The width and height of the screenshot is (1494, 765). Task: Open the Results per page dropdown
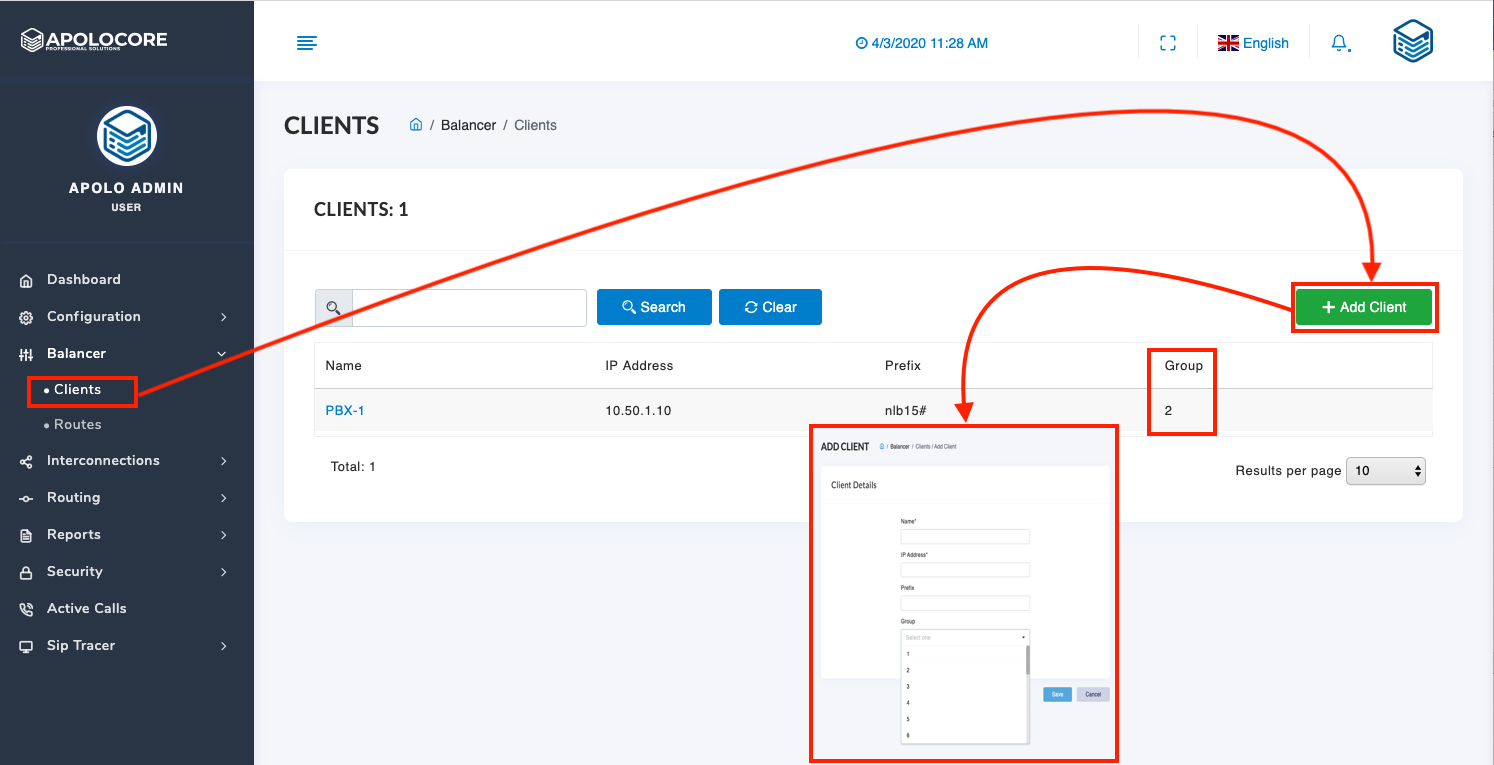coord(1385,470)
